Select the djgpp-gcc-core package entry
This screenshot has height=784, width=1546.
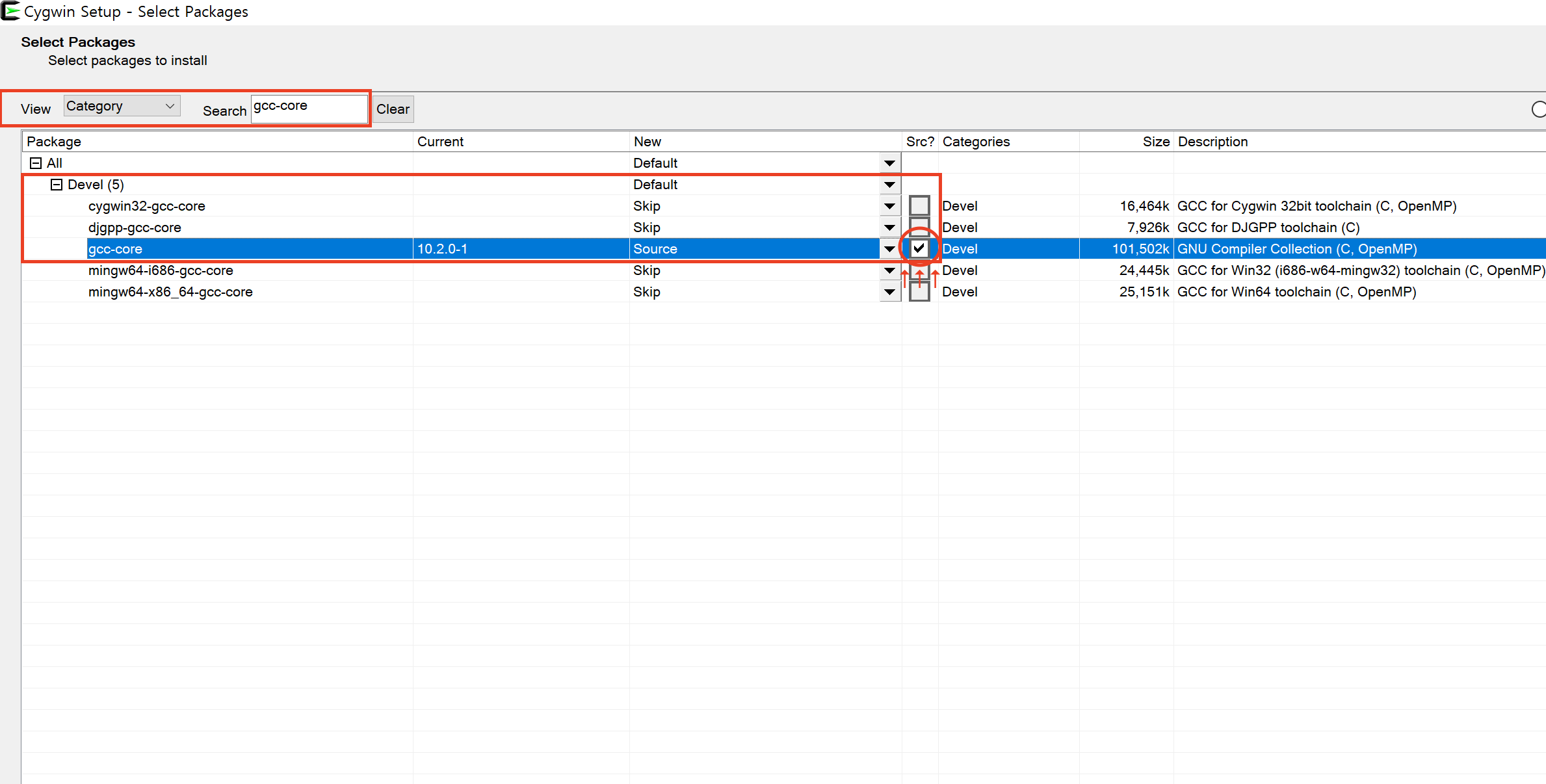coord(135,228)
